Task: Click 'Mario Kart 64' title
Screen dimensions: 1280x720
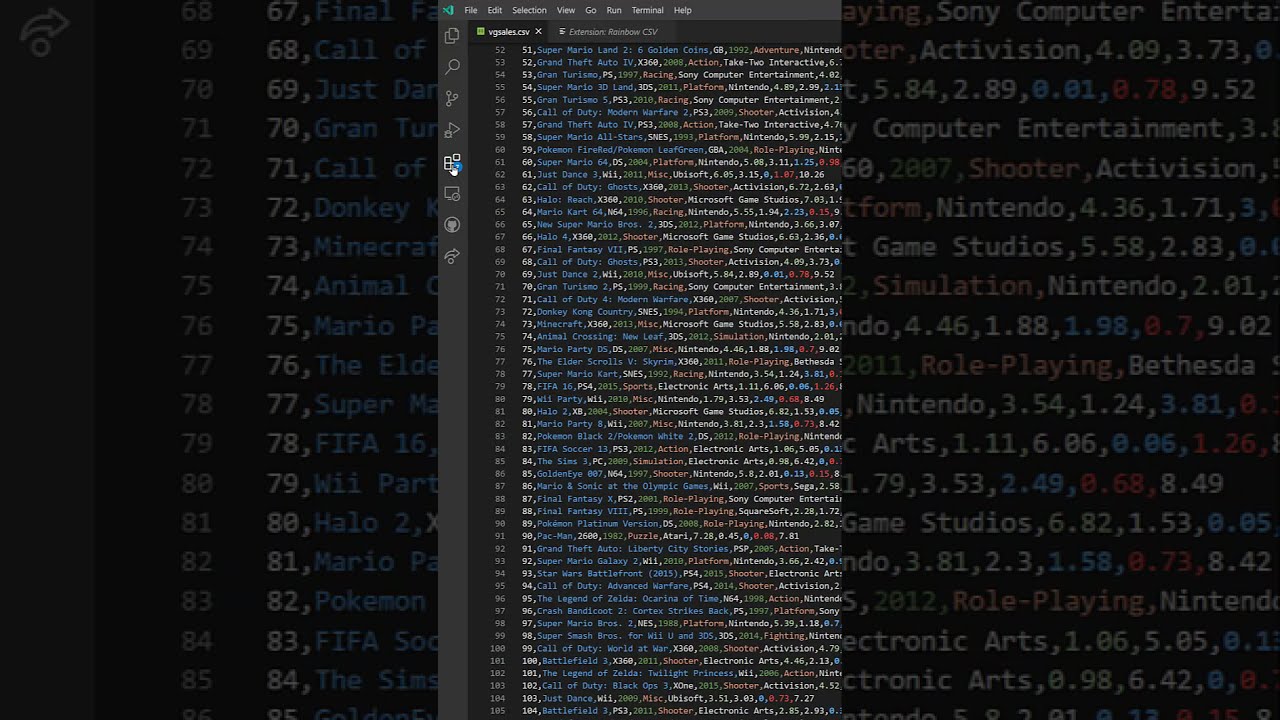Action: pos(570,212)
